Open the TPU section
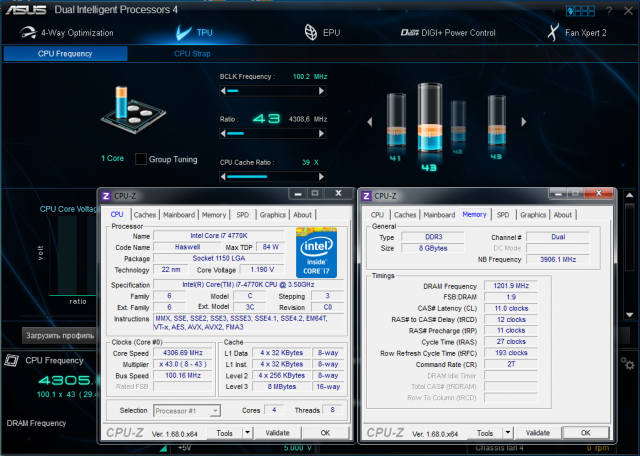This screenshot has height=456, width=640. point(194,33)
